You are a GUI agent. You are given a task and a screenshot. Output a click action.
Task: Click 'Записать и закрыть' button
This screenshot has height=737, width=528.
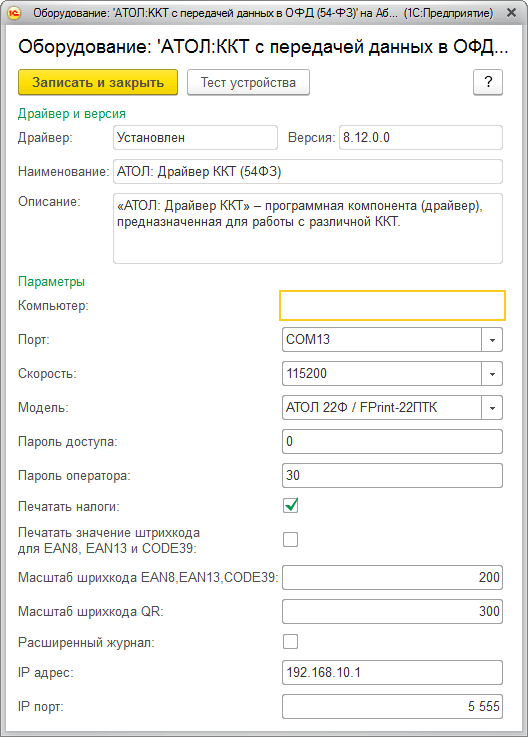[x=98, y=82]
